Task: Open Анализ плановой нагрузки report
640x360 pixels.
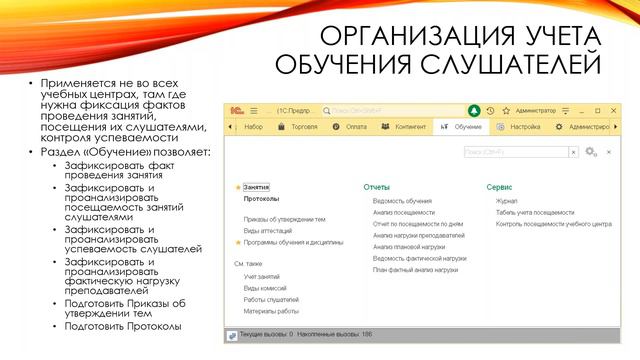Action: 409,247
